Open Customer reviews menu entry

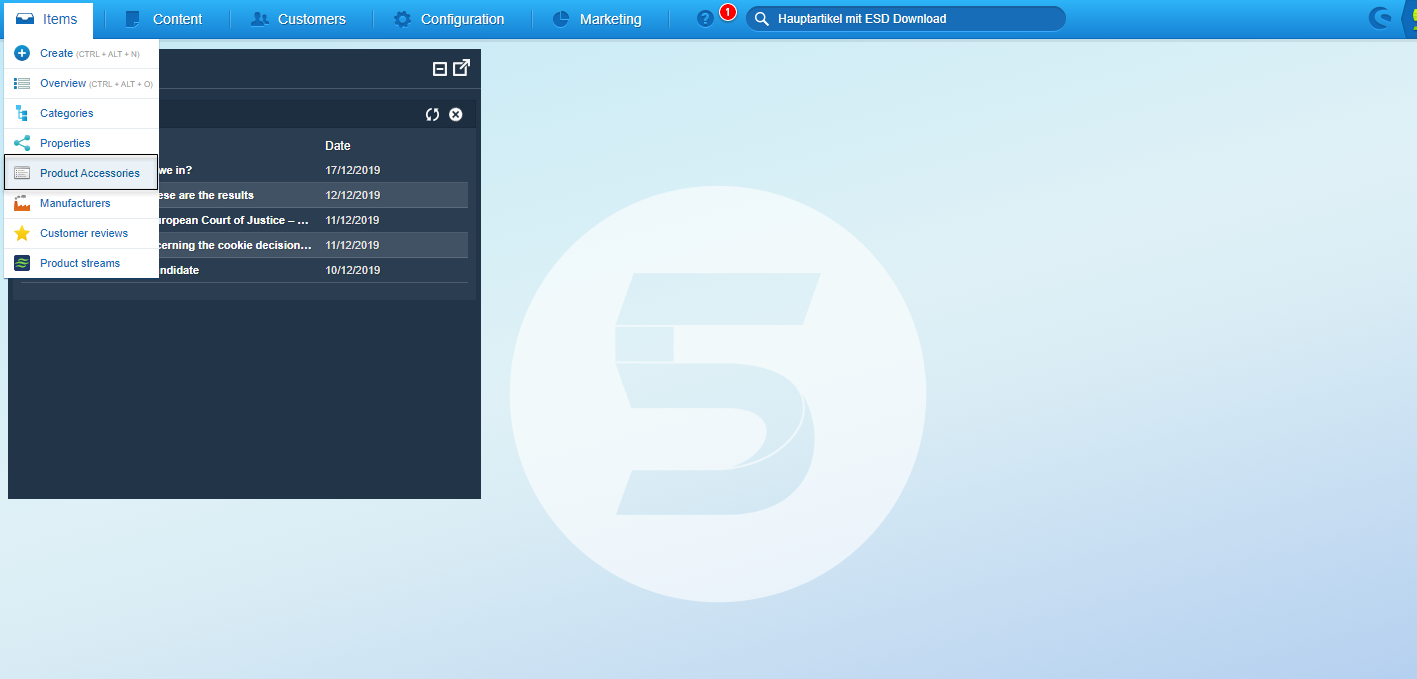[81, 233]
